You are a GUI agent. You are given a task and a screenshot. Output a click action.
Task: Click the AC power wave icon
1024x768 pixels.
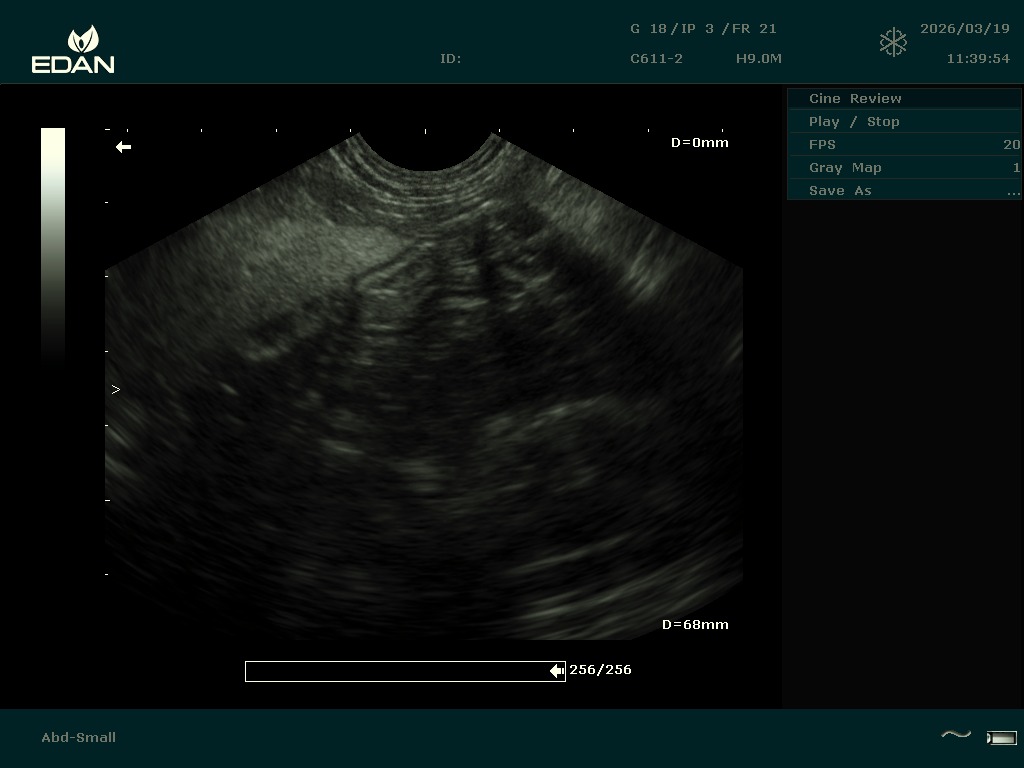(x=956, y=736)
